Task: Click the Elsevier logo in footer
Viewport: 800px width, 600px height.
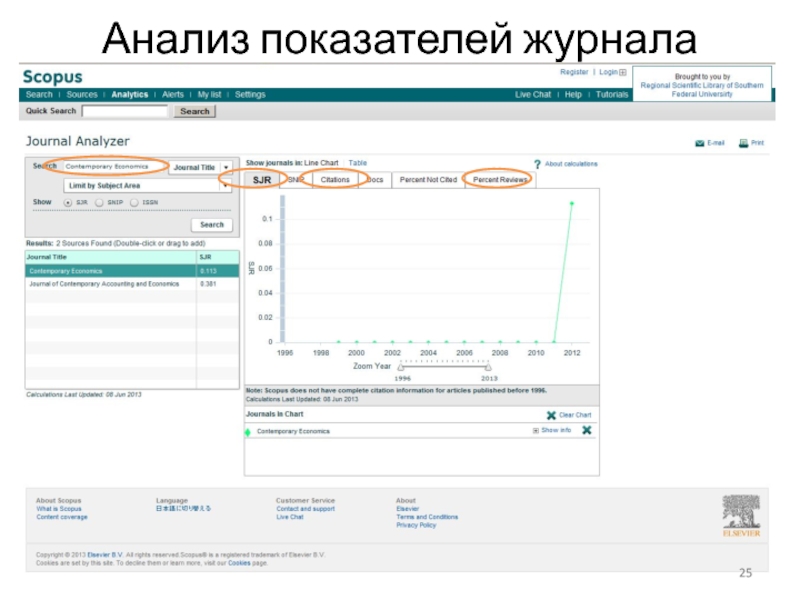Action: click(x=741, y=515)
